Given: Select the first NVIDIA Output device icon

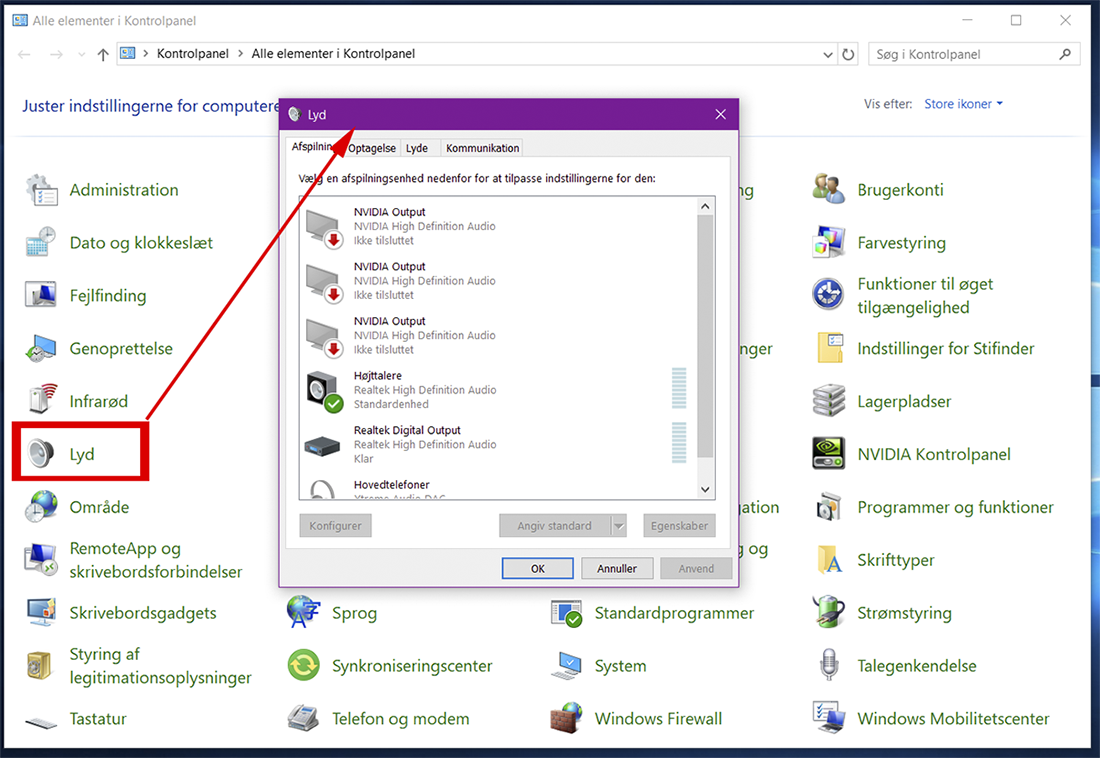Looking at the screenshot, I should (x=323, y=228).
